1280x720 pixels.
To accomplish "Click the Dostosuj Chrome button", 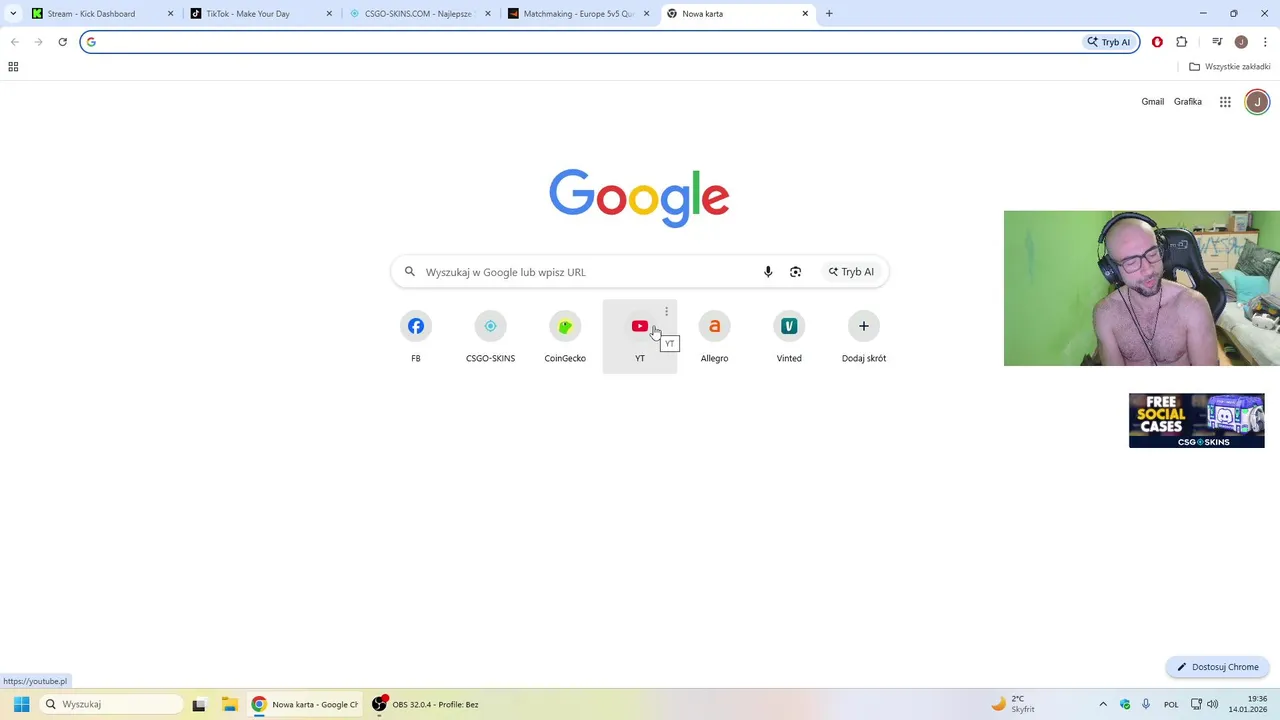I will (x=1217, y=667).
